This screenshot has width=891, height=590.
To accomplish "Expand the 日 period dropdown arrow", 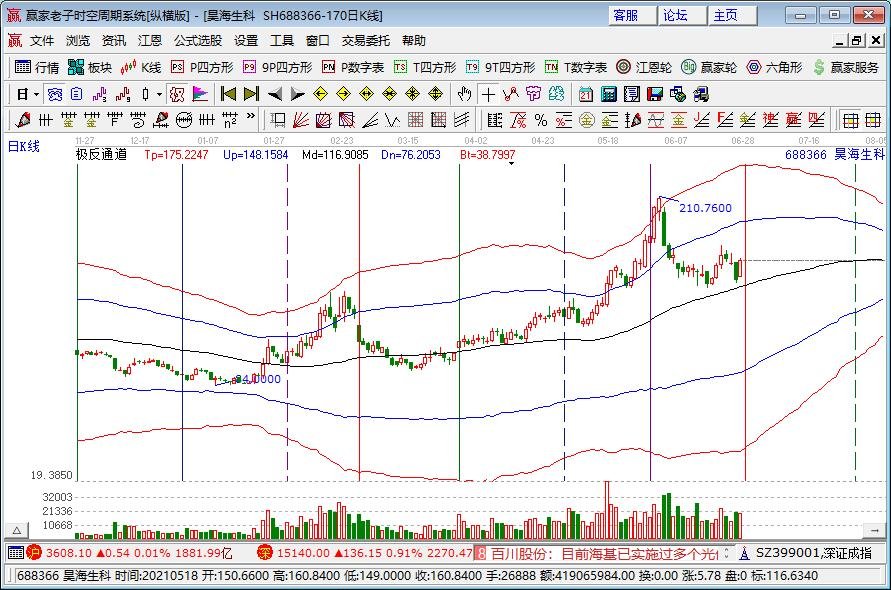I will 36,94.
